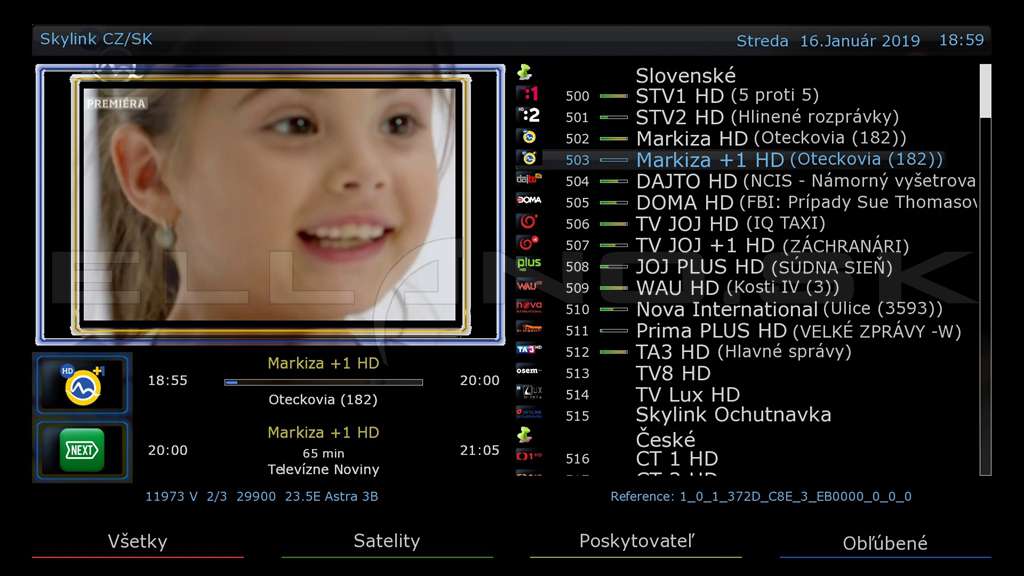Image resolution: width=1024 pixels, height=576 pixels.
Task: Select channel TV Lux HD
Action: [746, 394]
